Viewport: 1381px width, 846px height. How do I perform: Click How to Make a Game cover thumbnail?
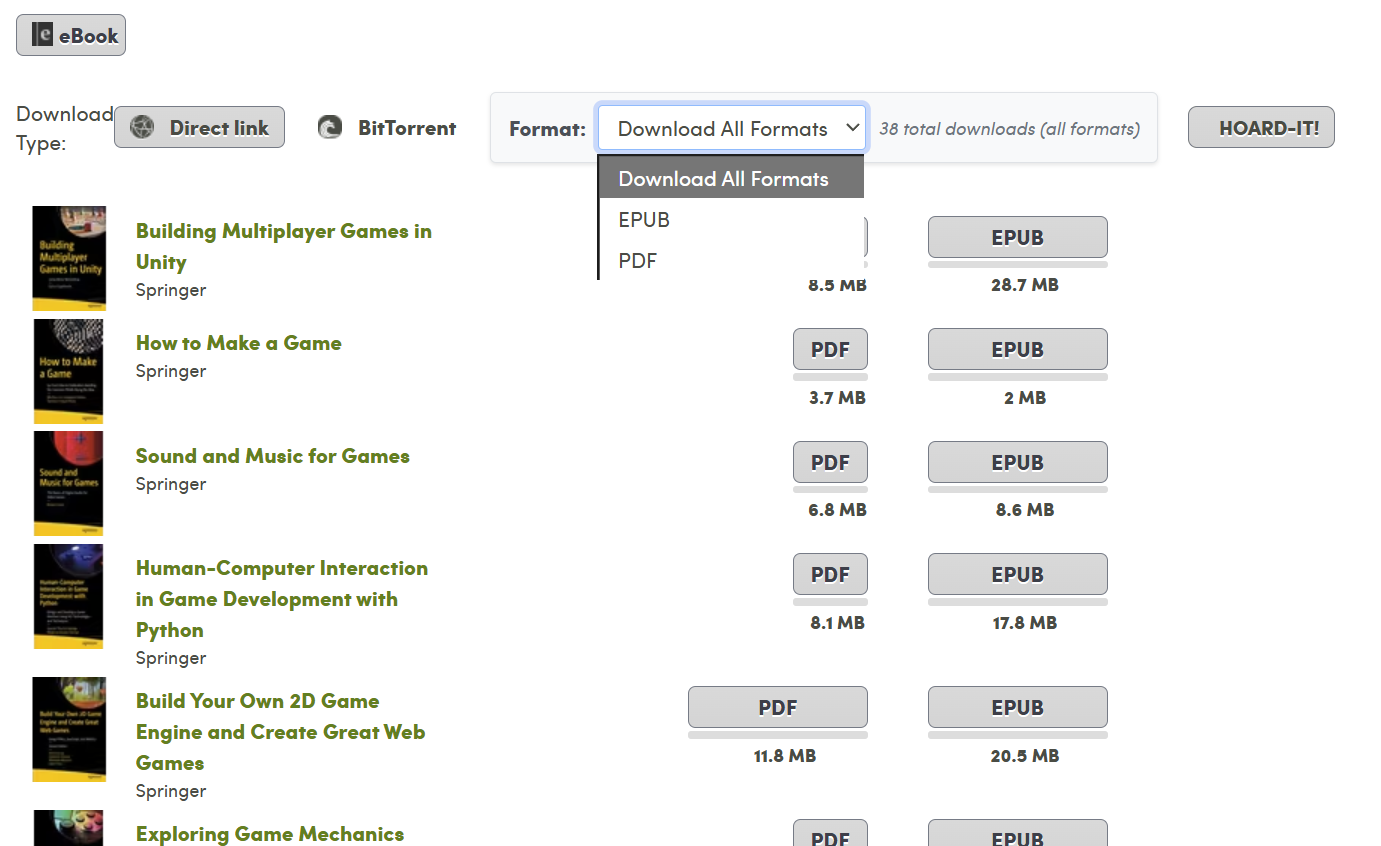[69, 371]
